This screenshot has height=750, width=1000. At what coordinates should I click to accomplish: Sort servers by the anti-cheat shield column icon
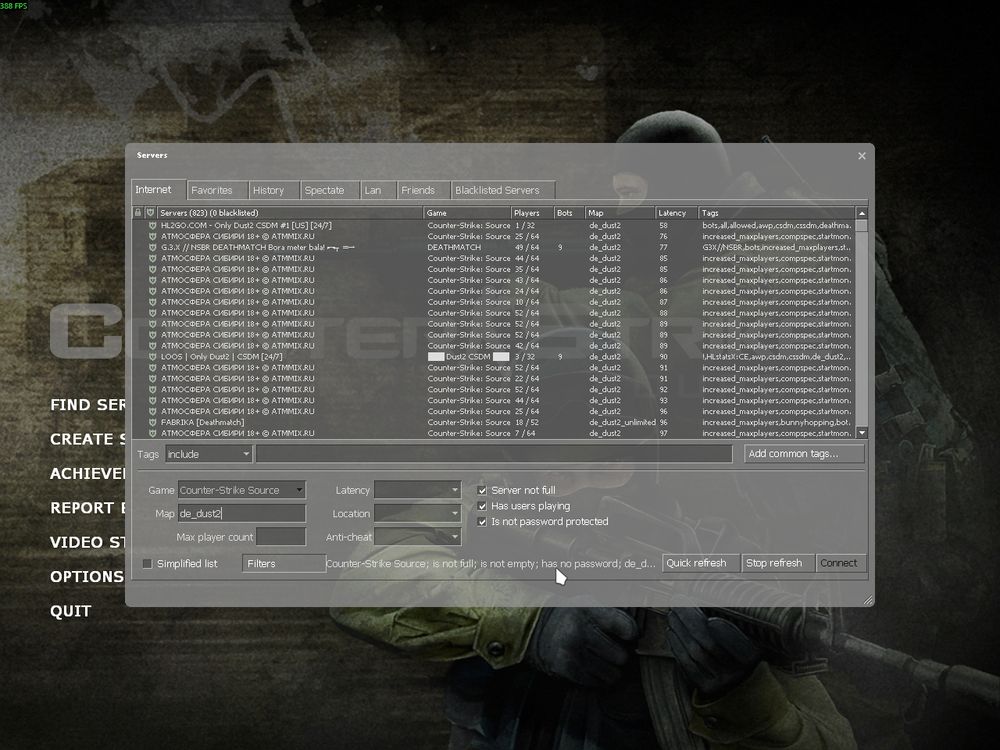pos(151,212)
